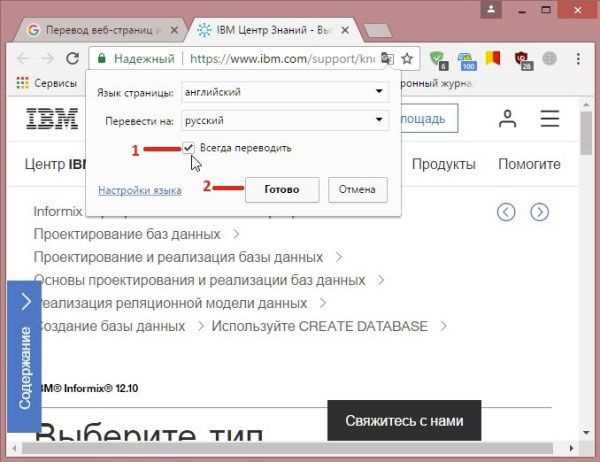Screen dimensions: 600x462
Task: Toggle the "Всегда переводить" checkbox
Action: tap(188, 148)
